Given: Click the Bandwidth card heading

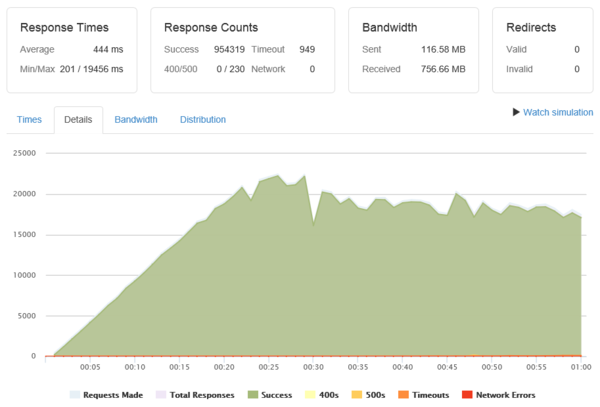Looking at the screenshot, I should [390, 28].
